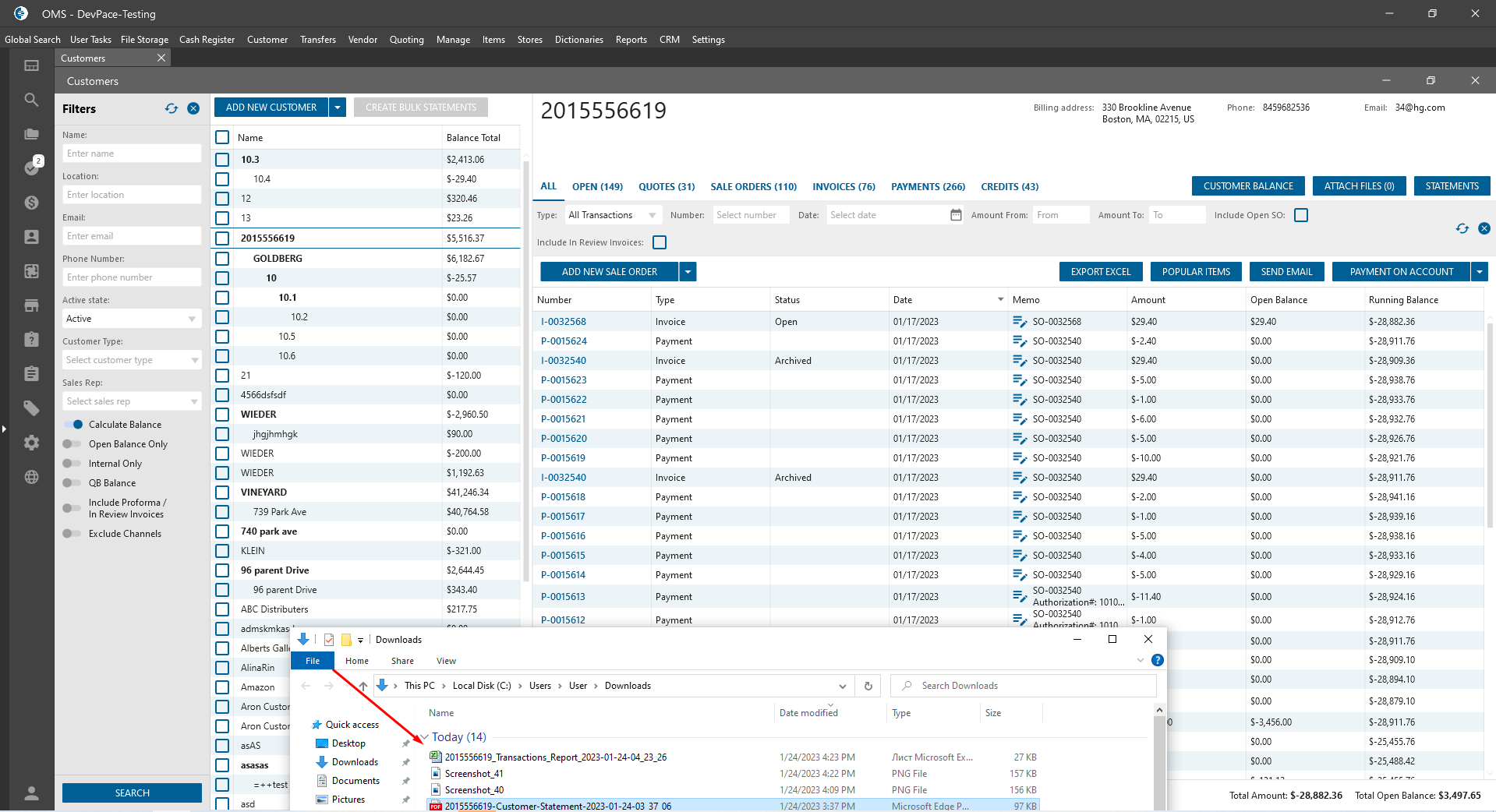Open the calendar picker in Date field
Viewport: 1496px width, 812px height.
pos(956,215)
